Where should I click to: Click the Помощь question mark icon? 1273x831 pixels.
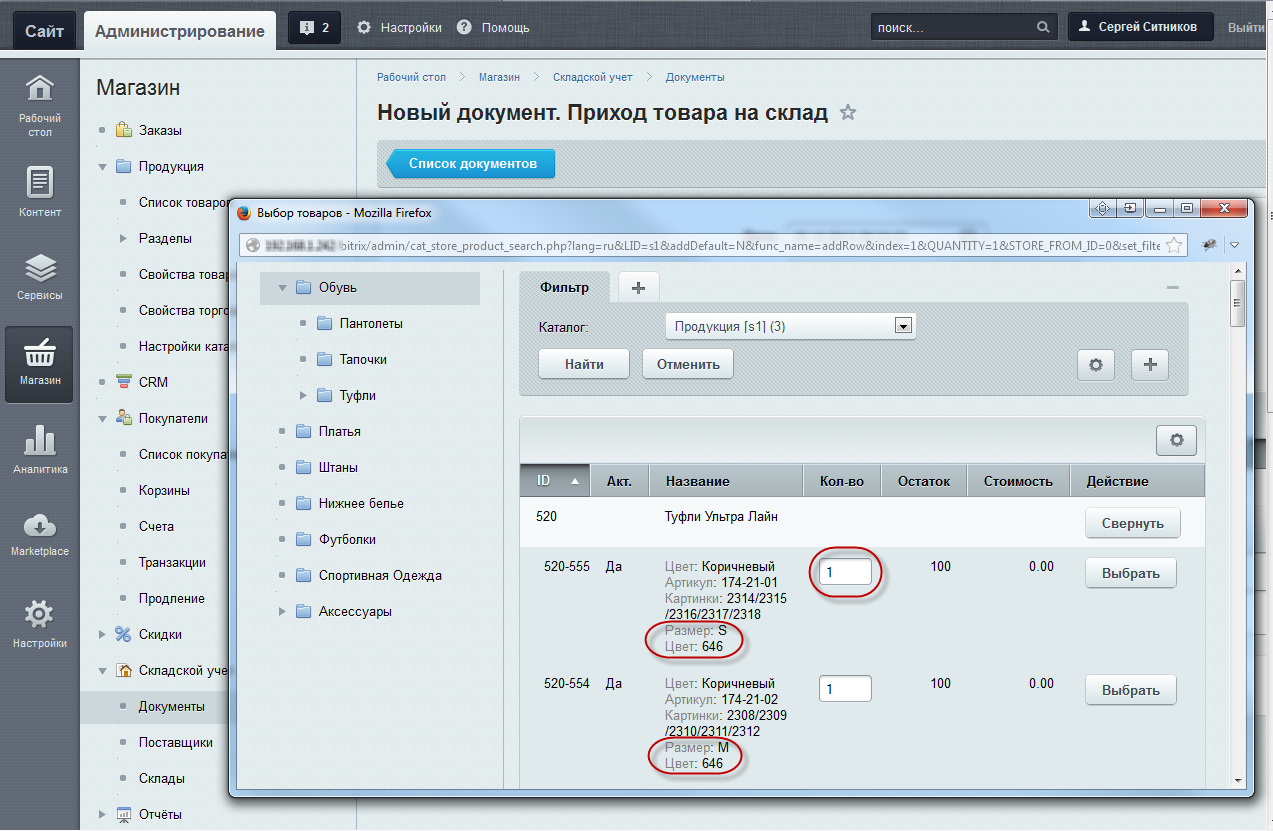[464, 28]
